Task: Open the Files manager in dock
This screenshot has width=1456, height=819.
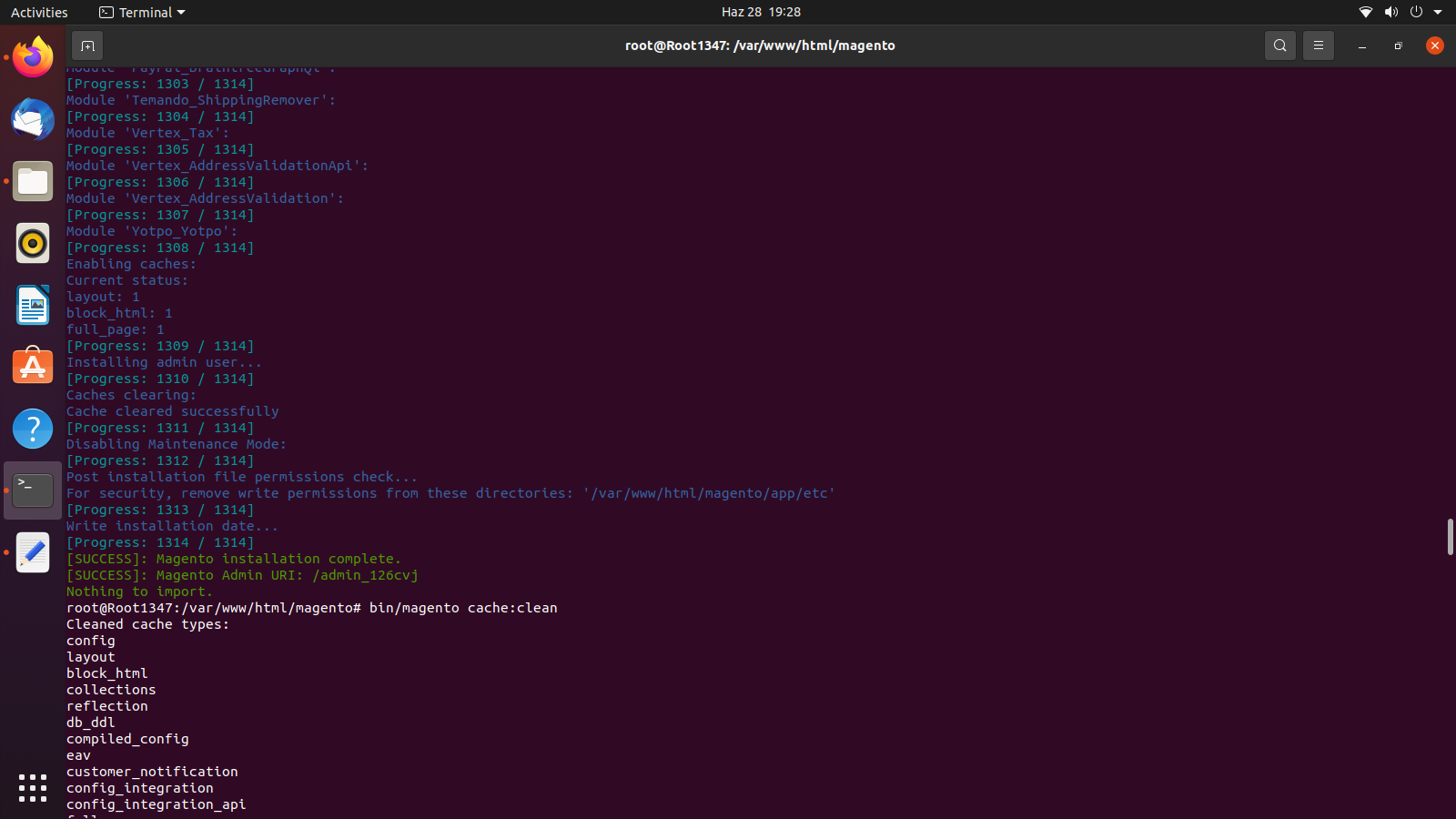Action: (33, 182)
